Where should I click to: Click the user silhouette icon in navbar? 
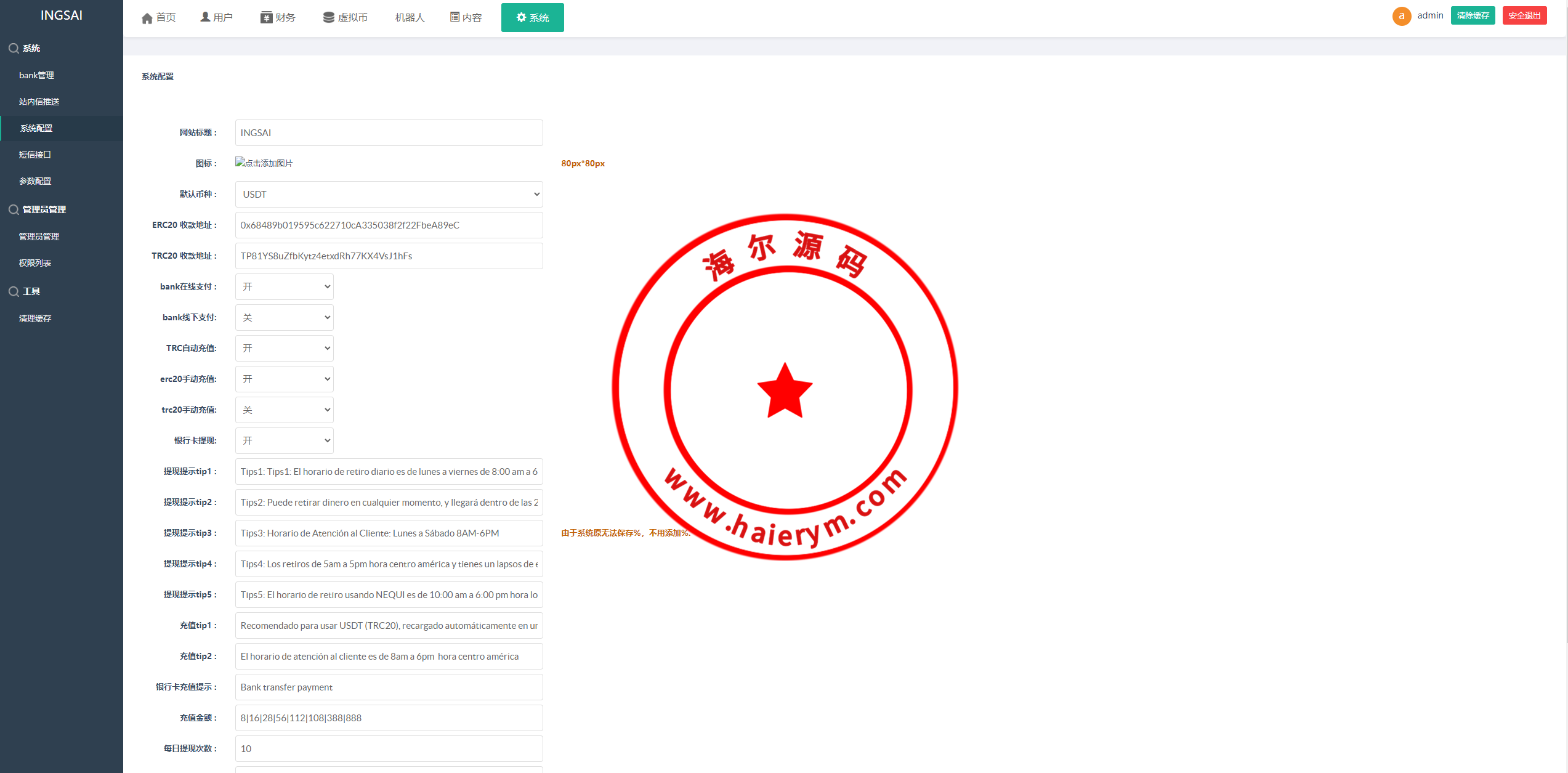tap(205, 17)
